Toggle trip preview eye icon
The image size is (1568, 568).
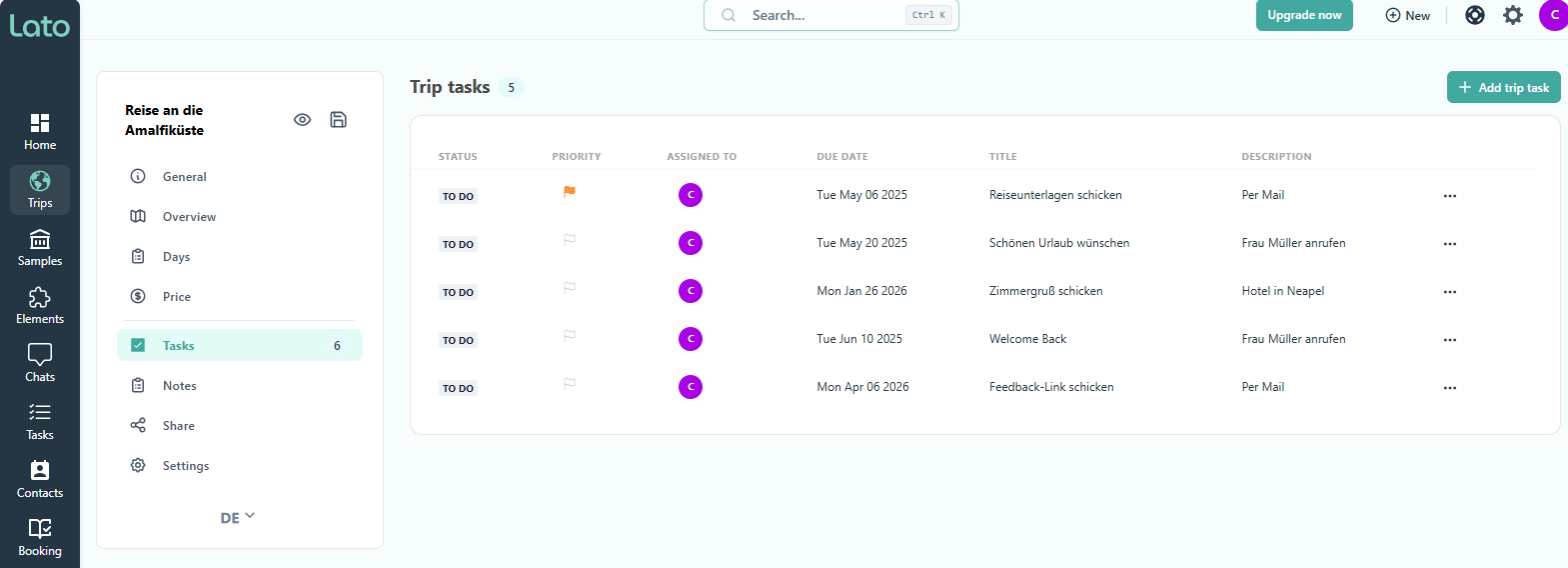(x=302, y=120)
